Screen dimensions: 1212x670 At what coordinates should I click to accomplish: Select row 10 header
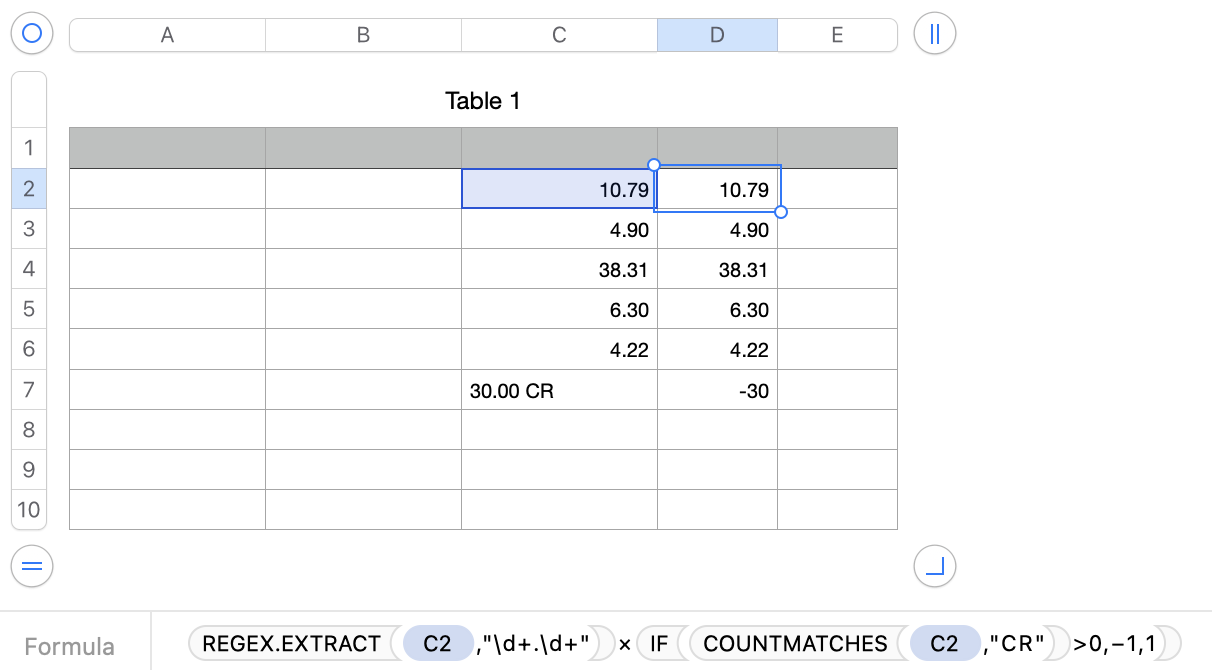29,510
